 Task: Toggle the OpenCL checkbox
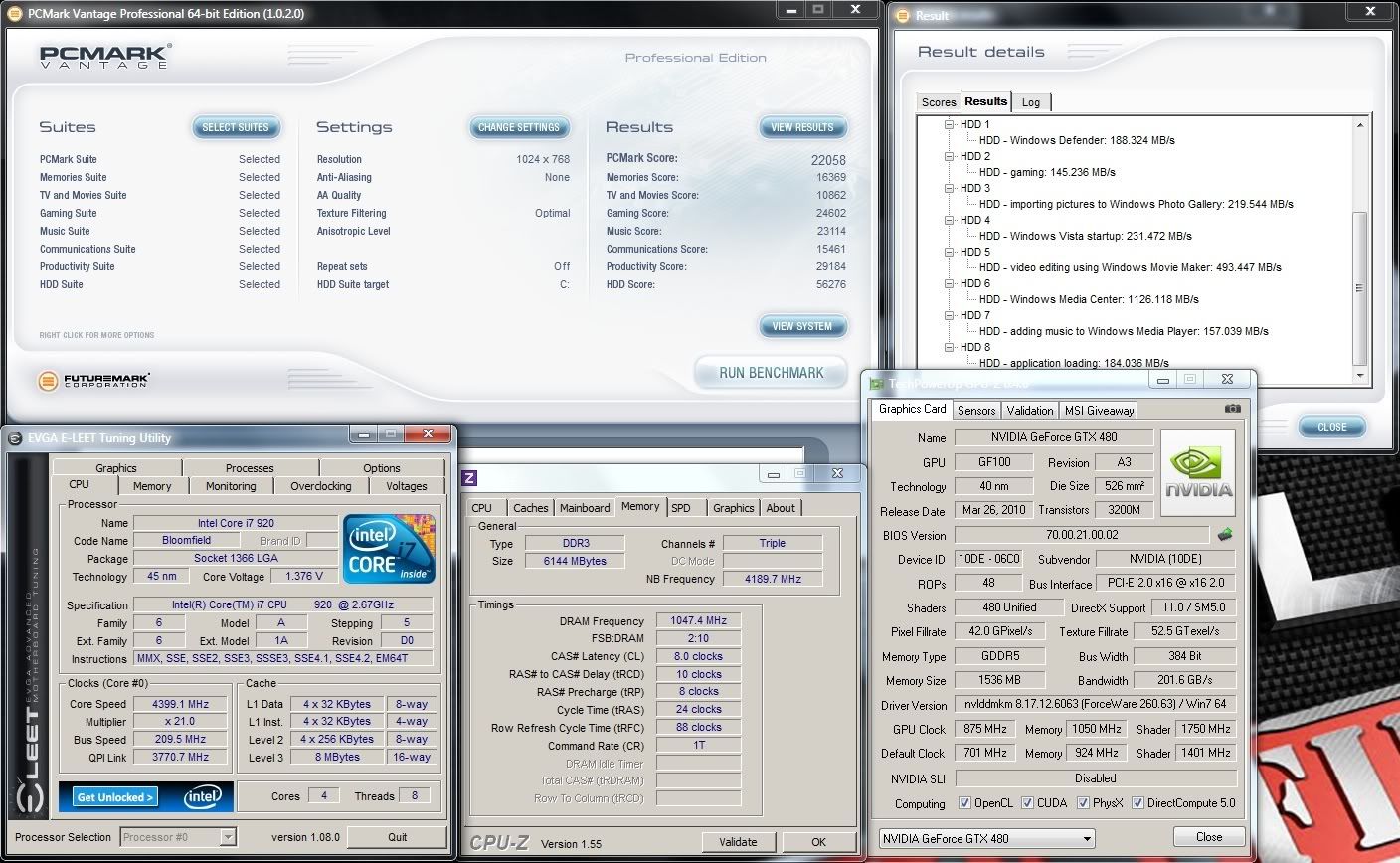click(x=964, y=803)
